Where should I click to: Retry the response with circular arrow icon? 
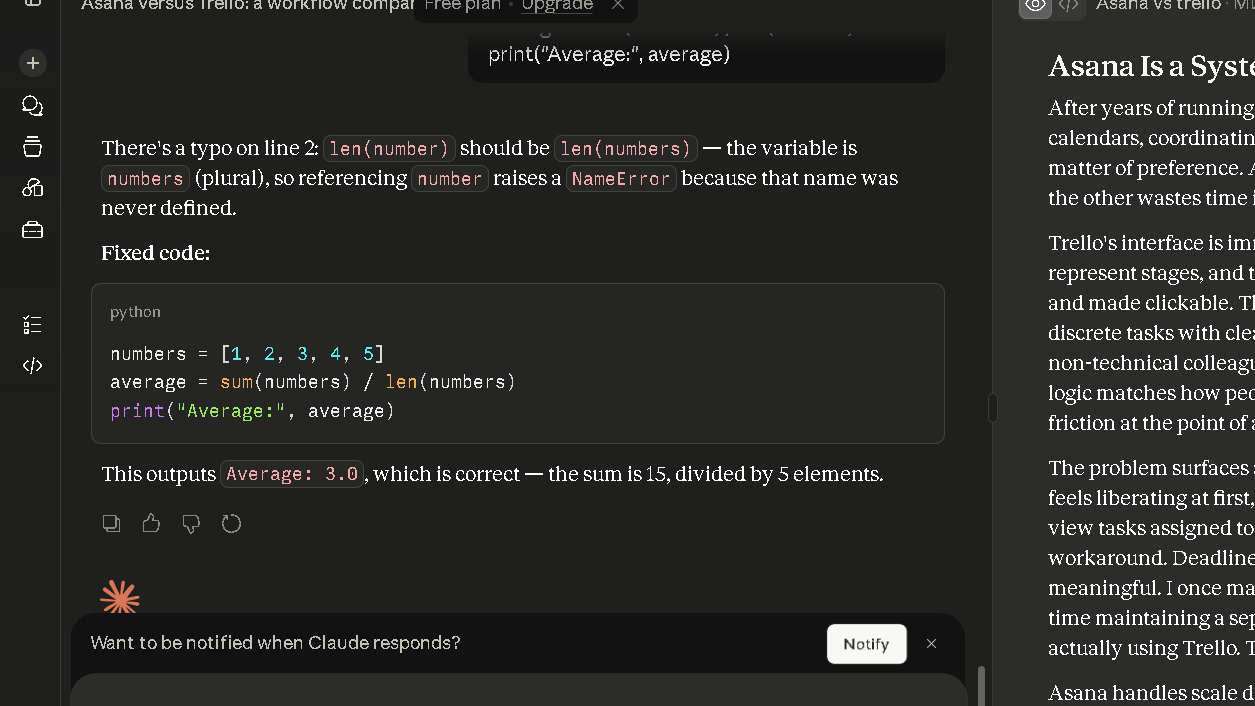(231, 523)
